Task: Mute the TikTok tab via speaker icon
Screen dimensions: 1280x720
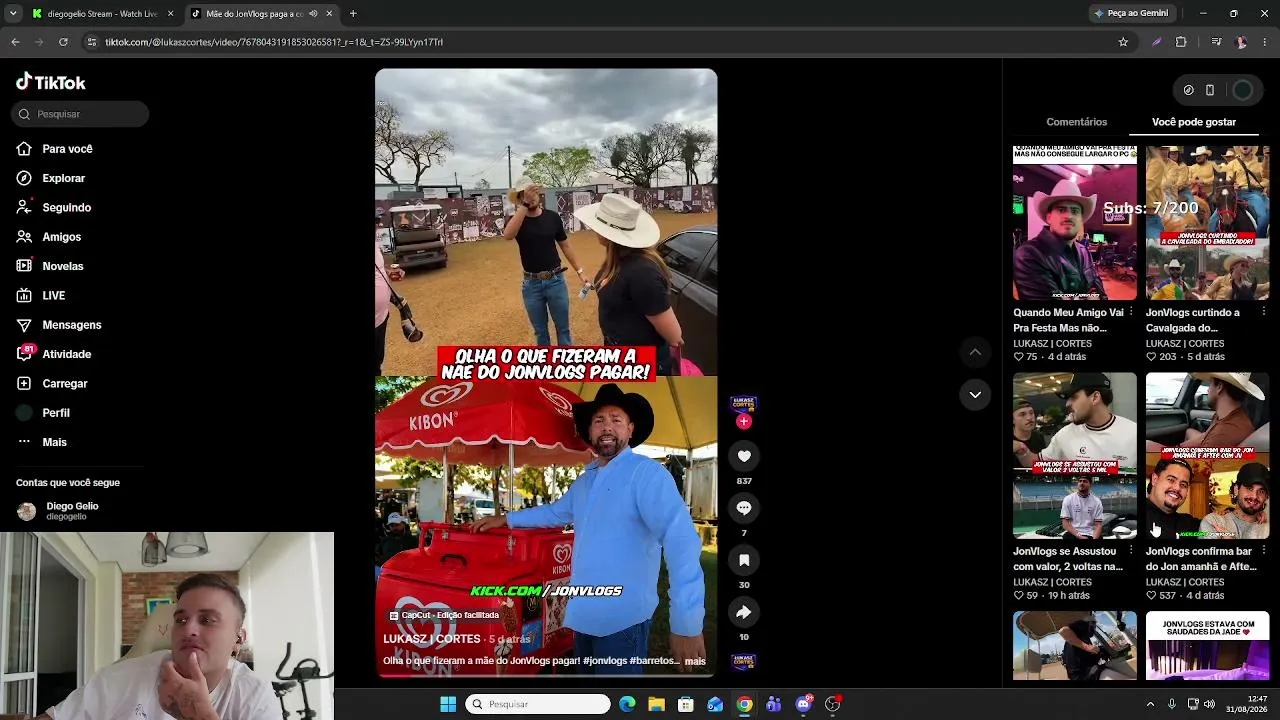Action: click(x=313, y=14)
